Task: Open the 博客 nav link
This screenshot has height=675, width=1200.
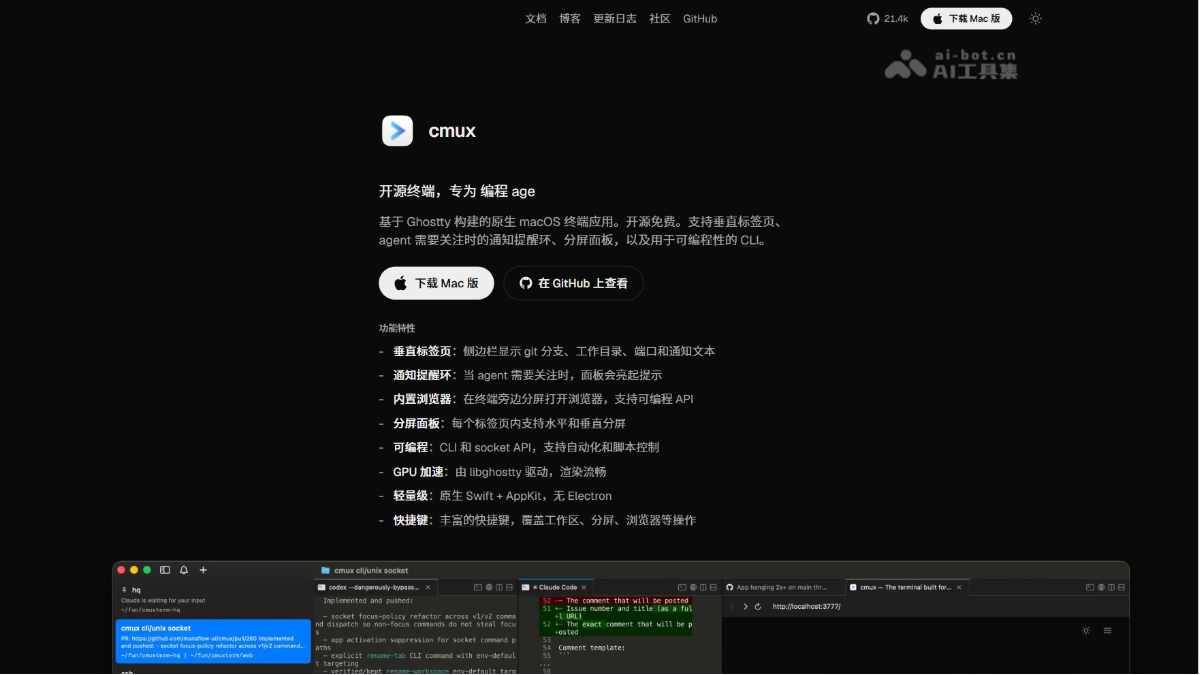Action: pyautogui.click(x=570, y=18)
